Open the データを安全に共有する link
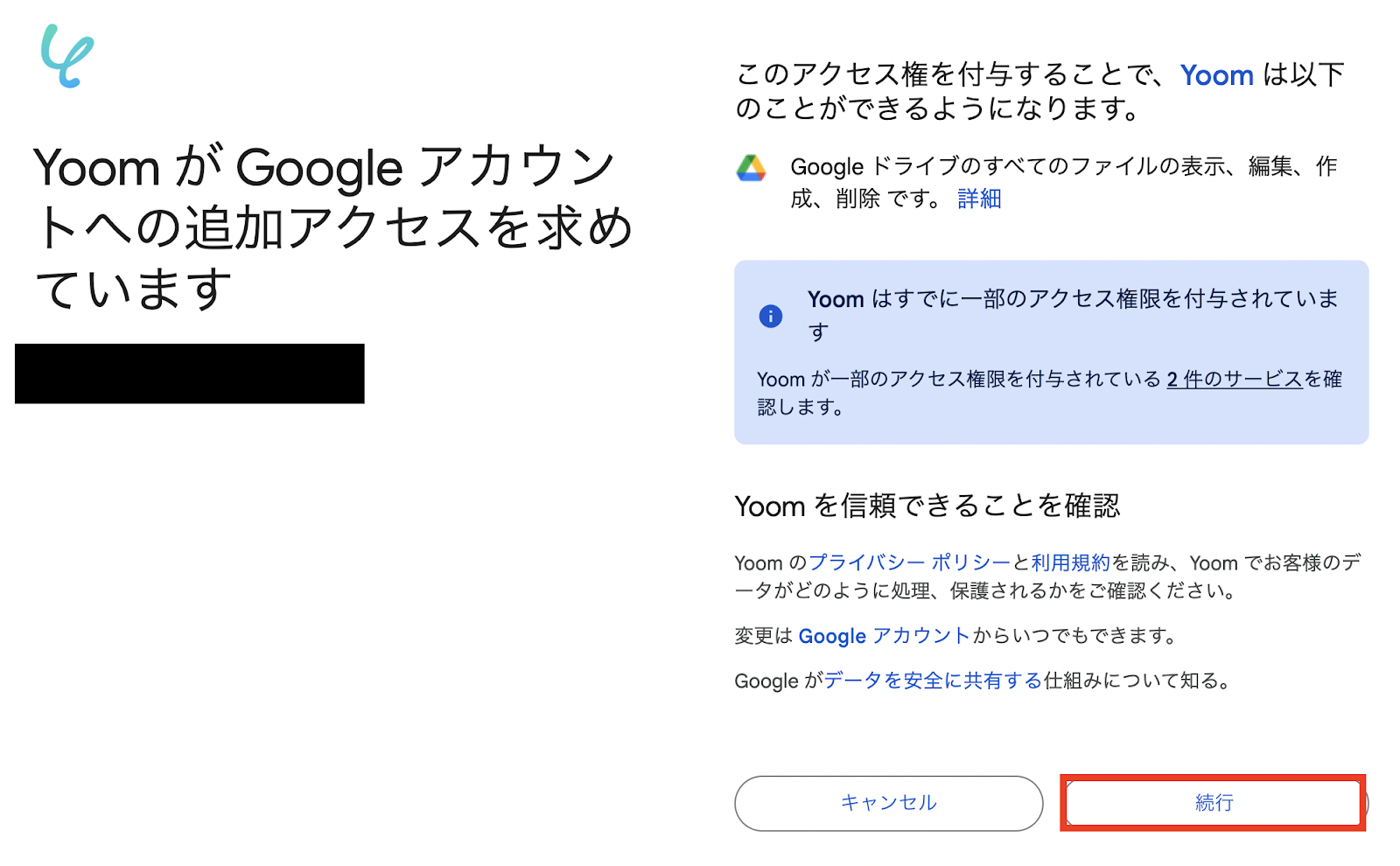Viewport: 1400px width, 866px height. click(933, 681)
